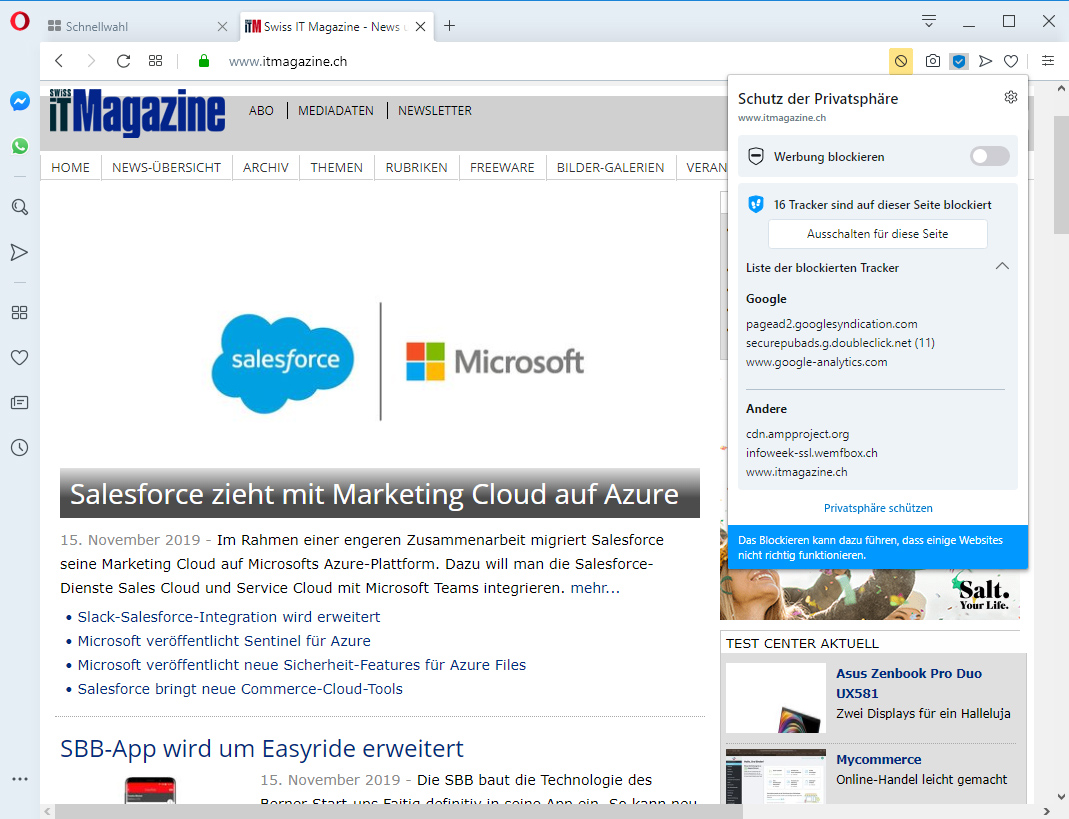
Task: Open sidebar setup three-dots menu
Action: click(20, 779)
